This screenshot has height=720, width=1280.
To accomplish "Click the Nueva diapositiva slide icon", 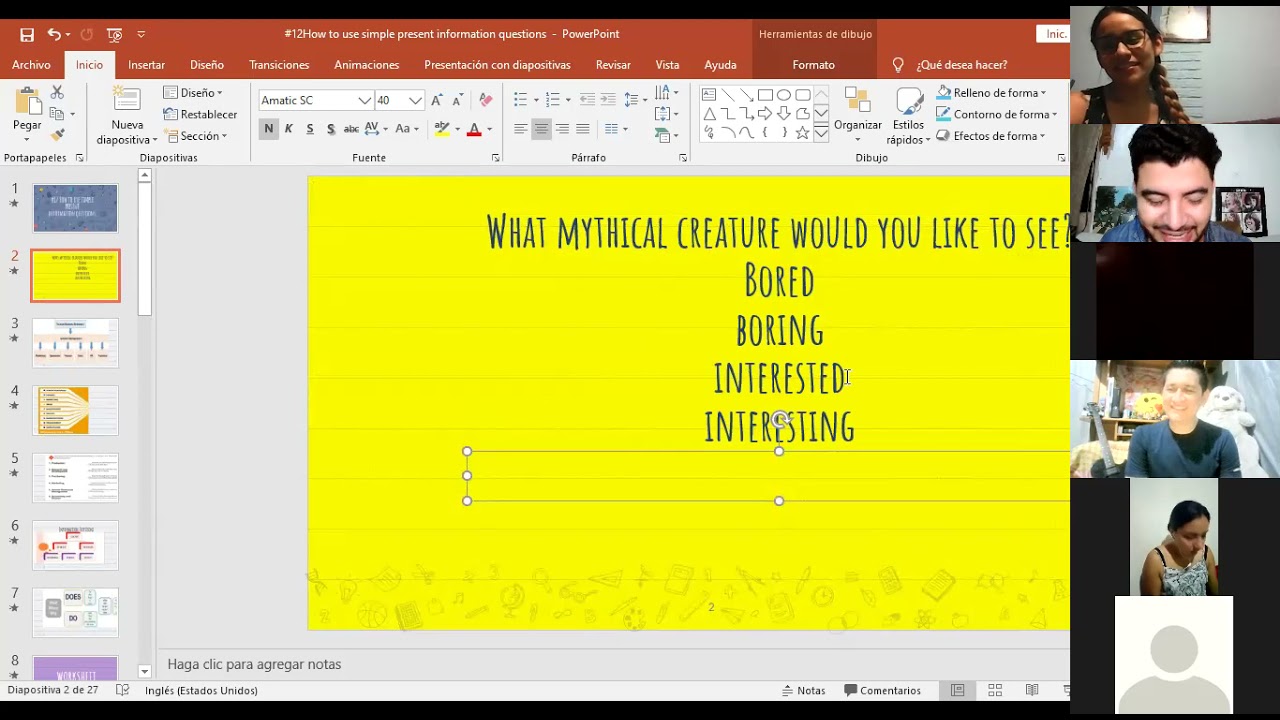I will pos(126,100).
